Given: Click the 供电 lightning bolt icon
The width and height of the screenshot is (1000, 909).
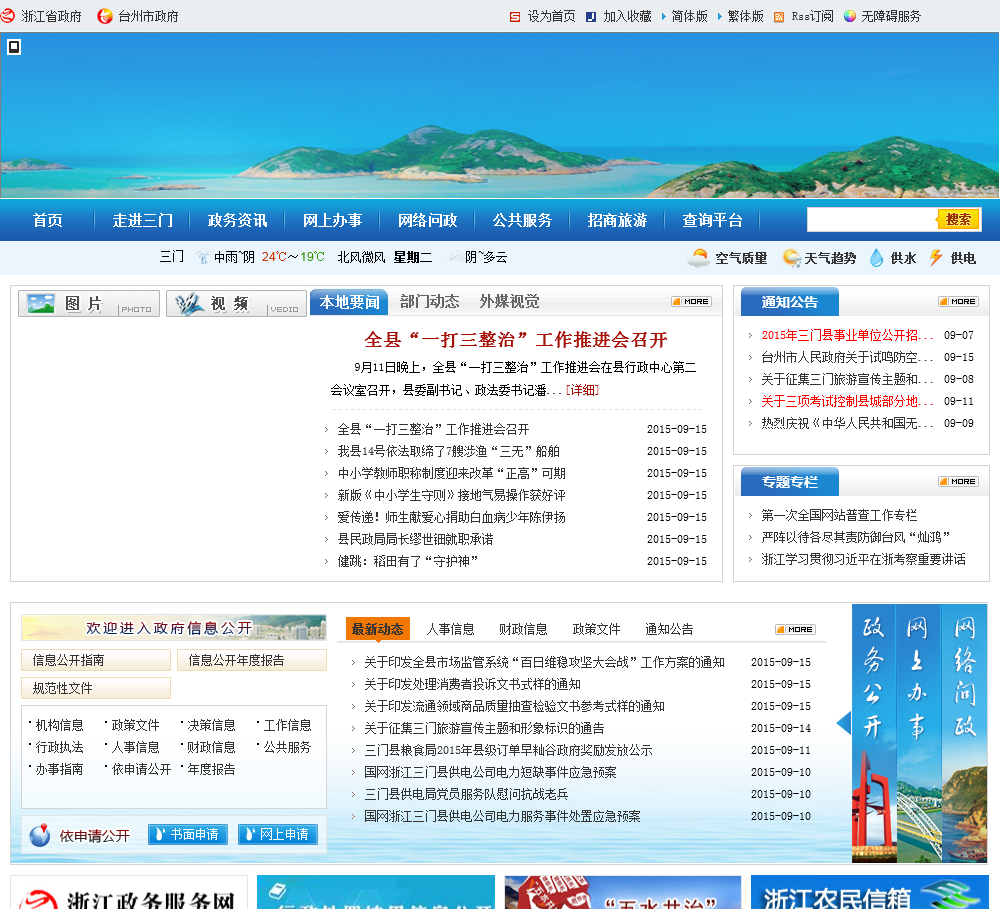Looking at the screenshot, I should tap(936, 258).
